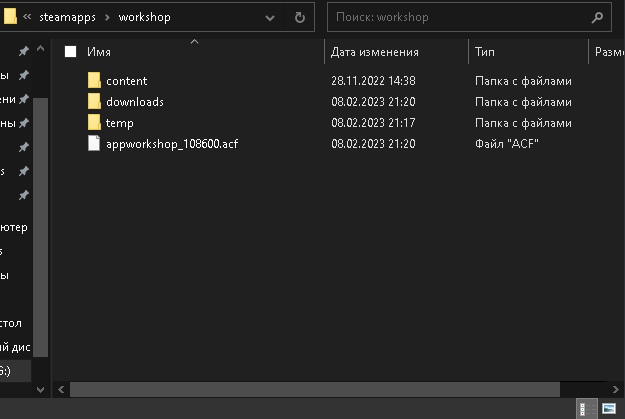Click the appworkshop_108600.acf file icon
Image resolution: width=625 pixels, height=419 pixels.
tap(95, 143)
